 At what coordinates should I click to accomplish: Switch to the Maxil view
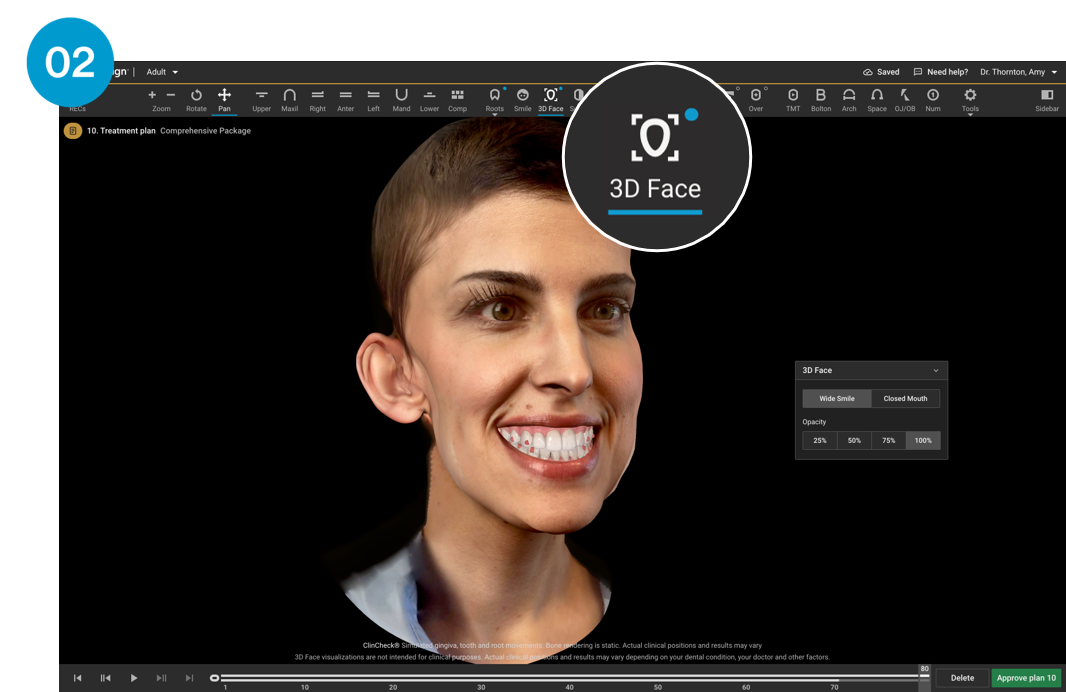[x=290, y=99]
